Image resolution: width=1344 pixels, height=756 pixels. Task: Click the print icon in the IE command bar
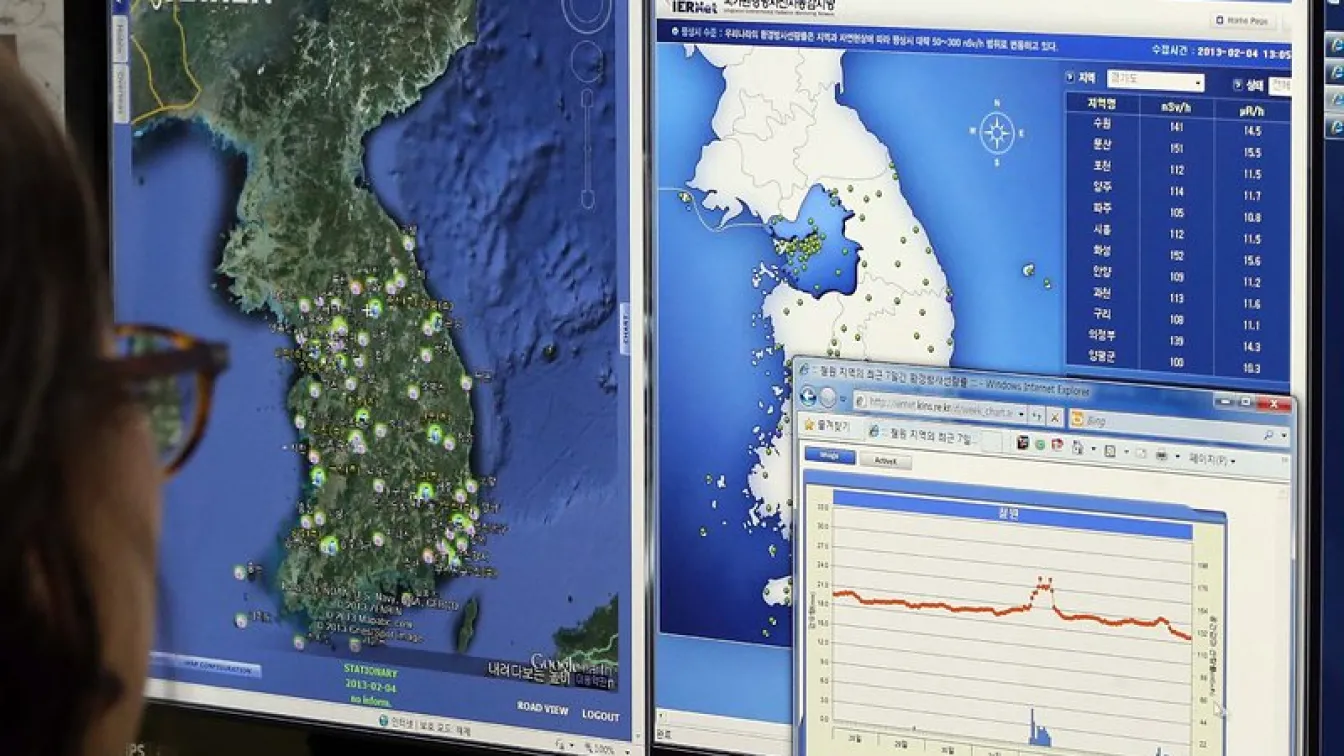[x=1162, y=454]
